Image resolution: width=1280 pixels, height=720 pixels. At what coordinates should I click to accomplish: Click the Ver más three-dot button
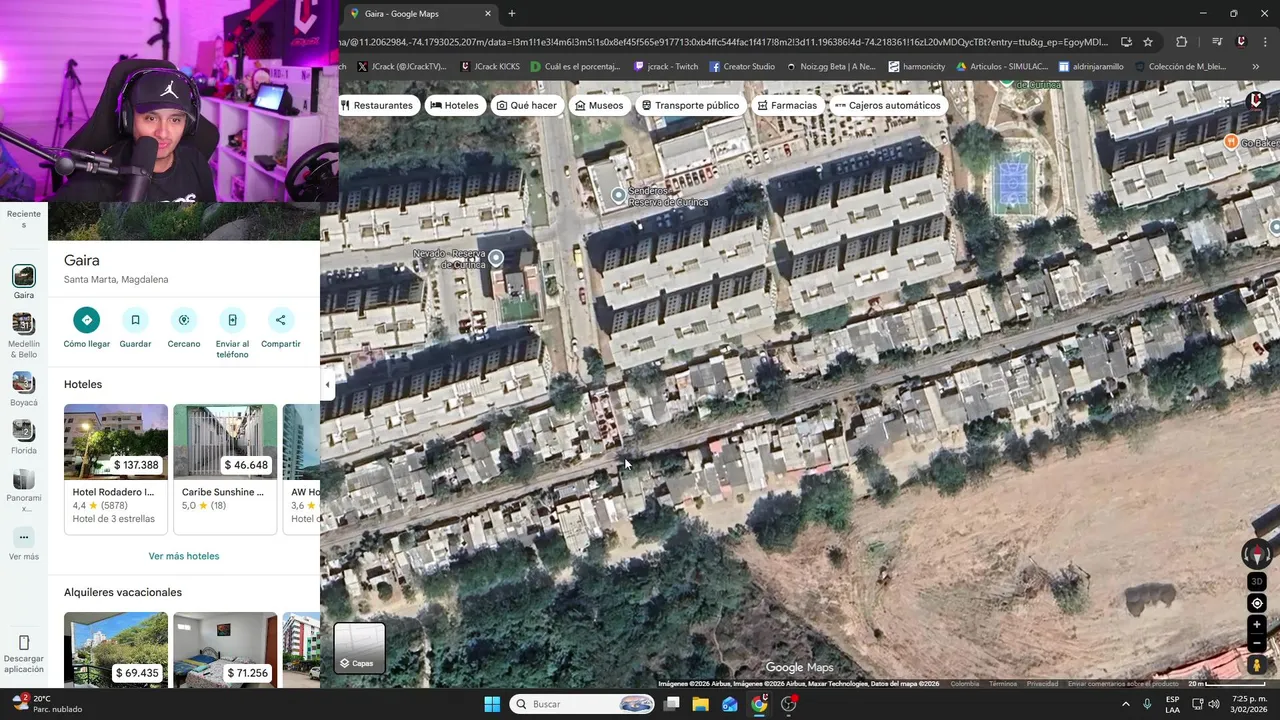(24, 538)
